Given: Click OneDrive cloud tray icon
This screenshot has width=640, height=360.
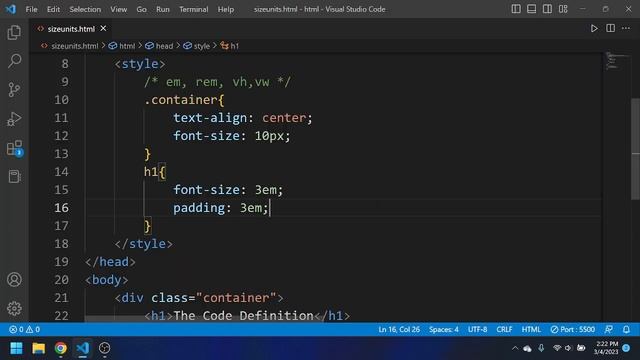Looking at the screenshot, I should [527, 349].
